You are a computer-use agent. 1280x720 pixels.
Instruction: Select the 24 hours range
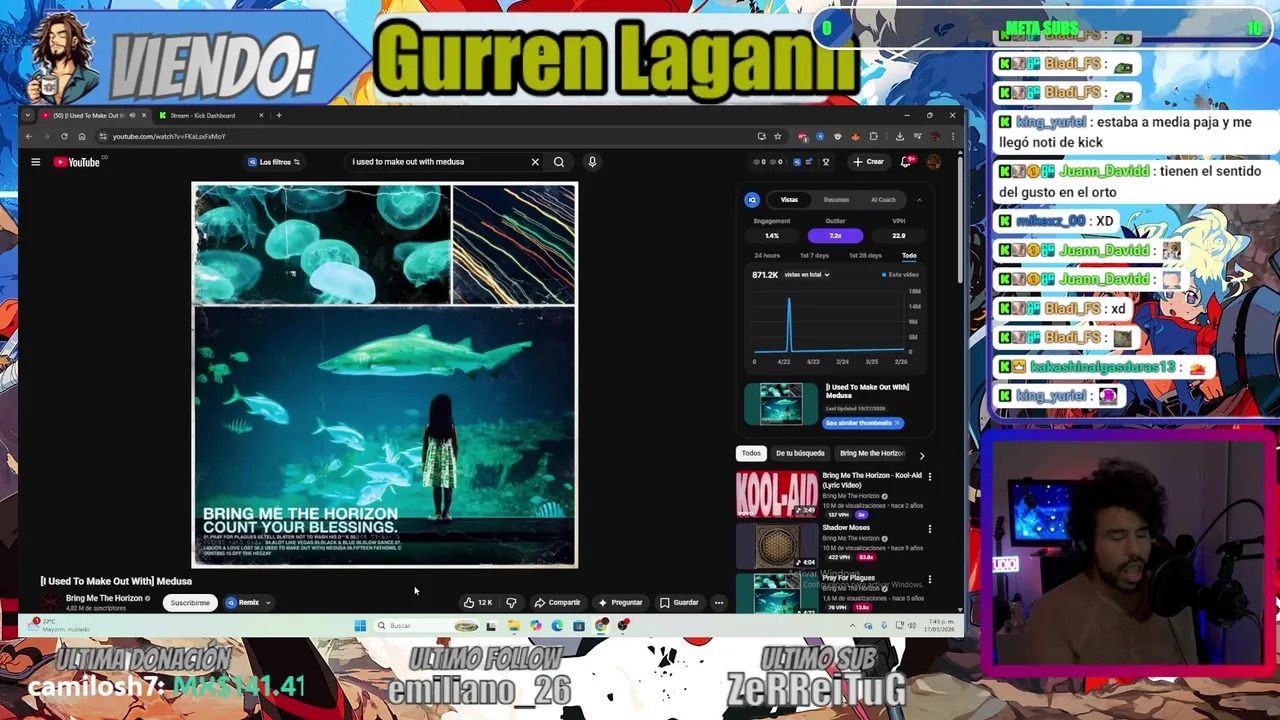767,256
